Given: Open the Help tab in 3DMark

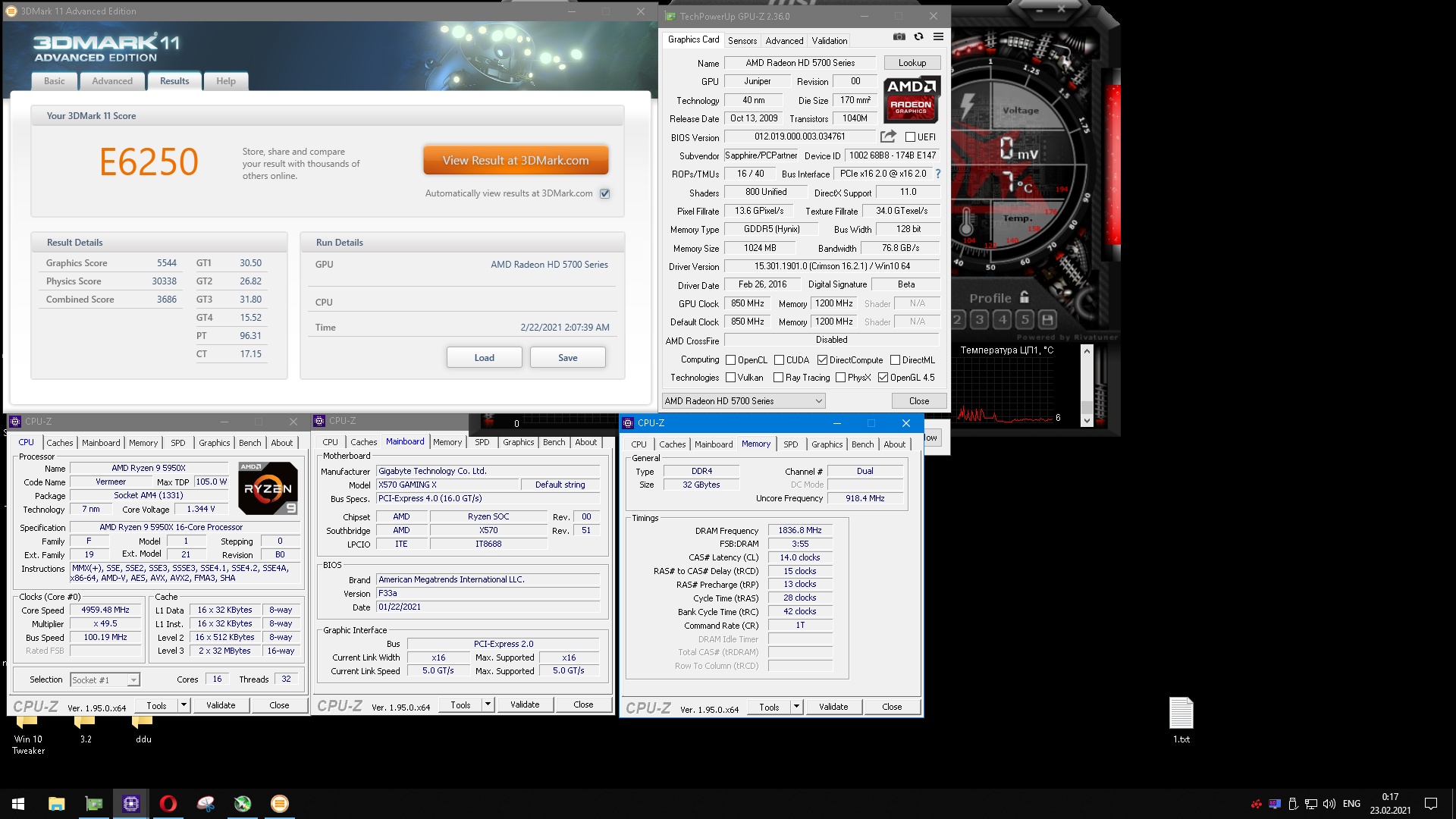Looking at the screenshot, I should (x=226, y=81).
